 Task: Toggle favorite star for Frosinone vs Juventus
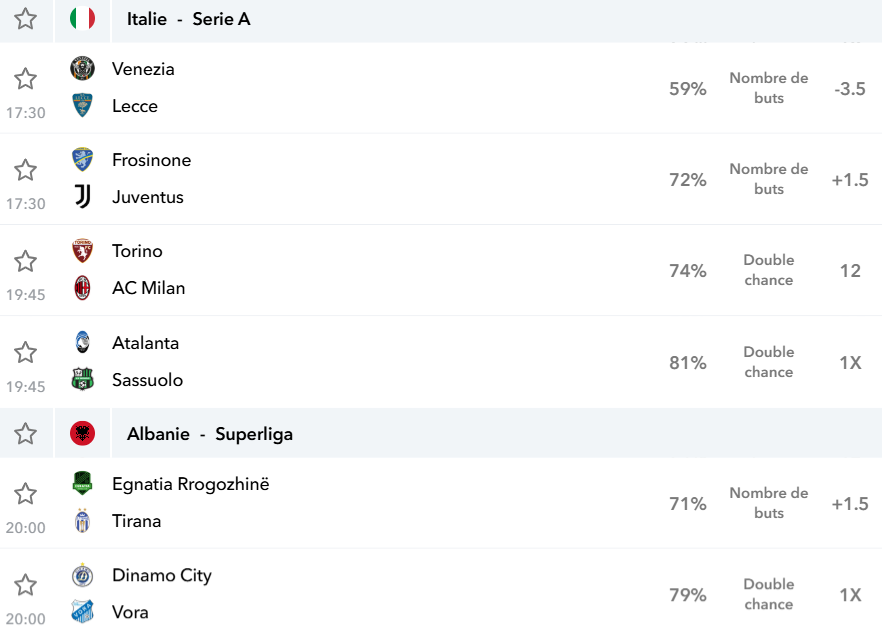[25, 170]
